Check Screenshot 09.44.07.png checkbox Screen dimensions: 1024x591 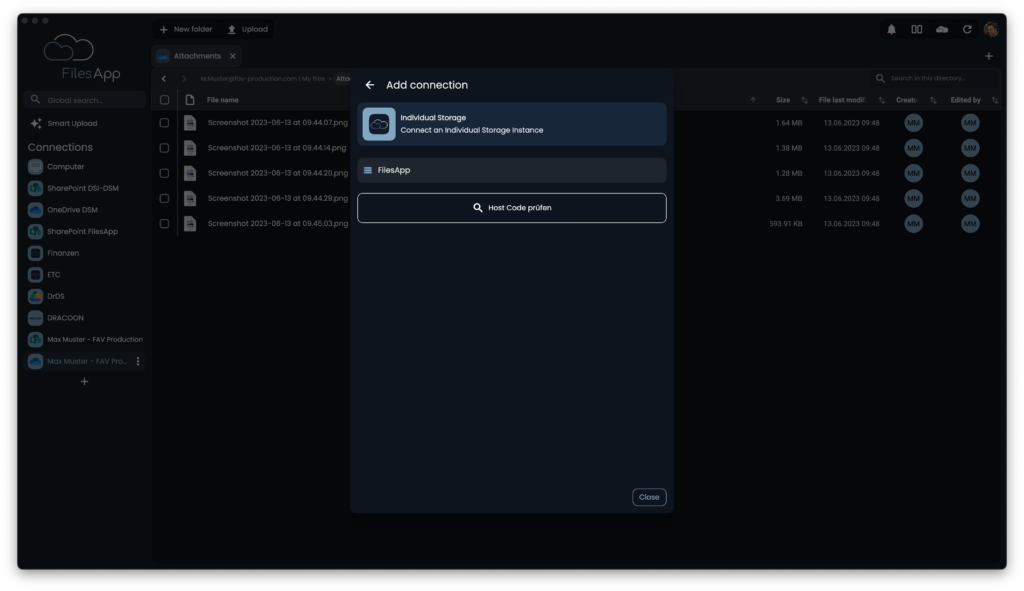tap(165, 123)
